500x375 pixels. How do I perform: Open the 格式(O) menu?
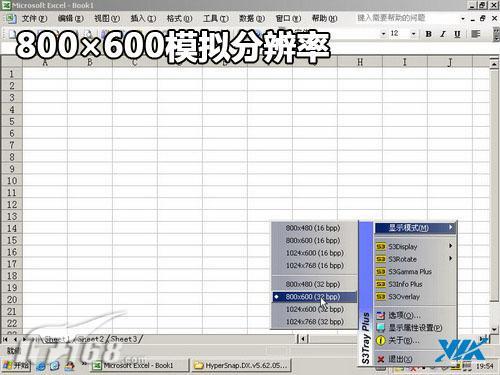tap(179, 18)
